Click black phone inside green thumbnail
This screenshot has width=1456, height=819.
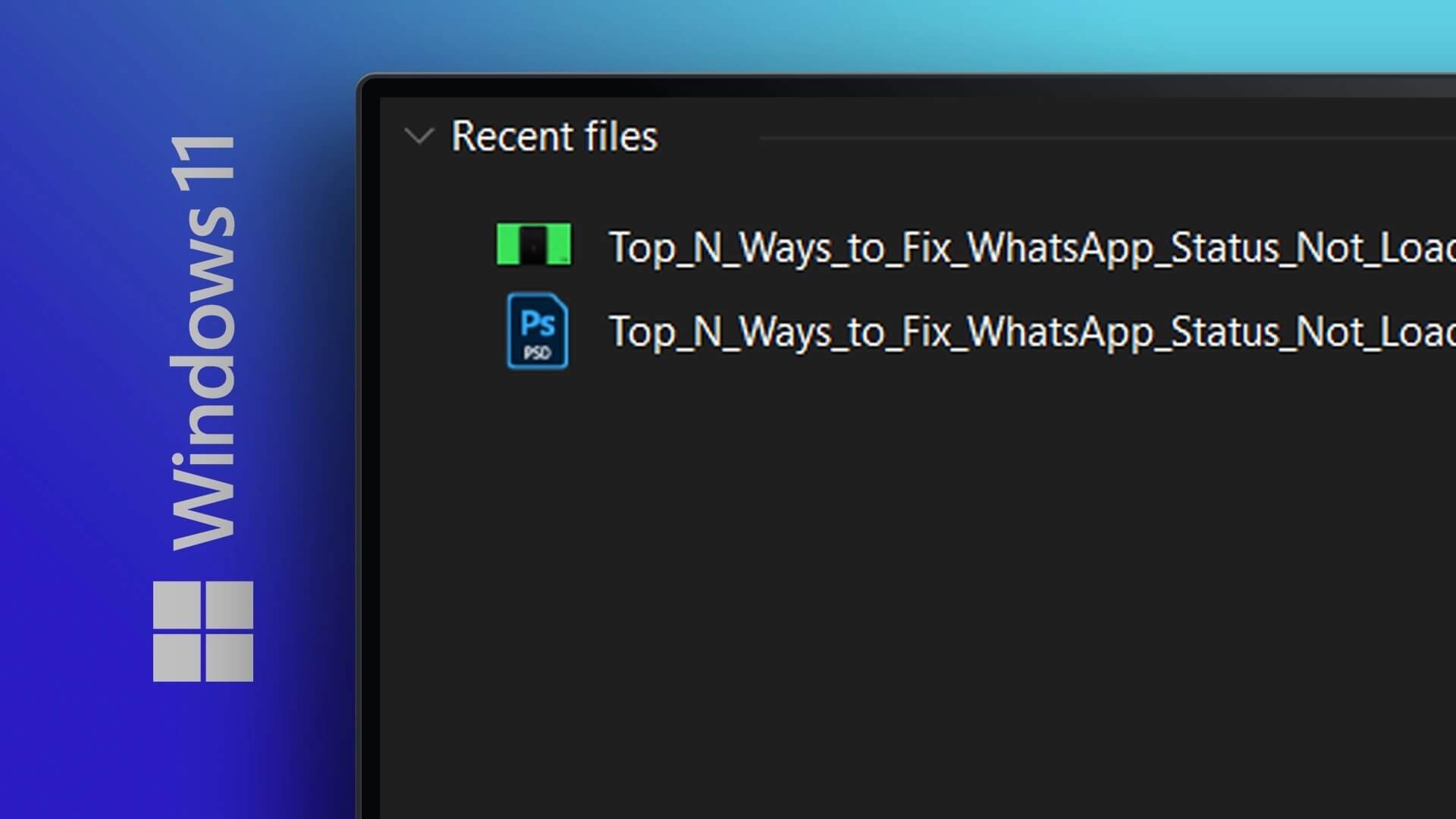[534, 244]
